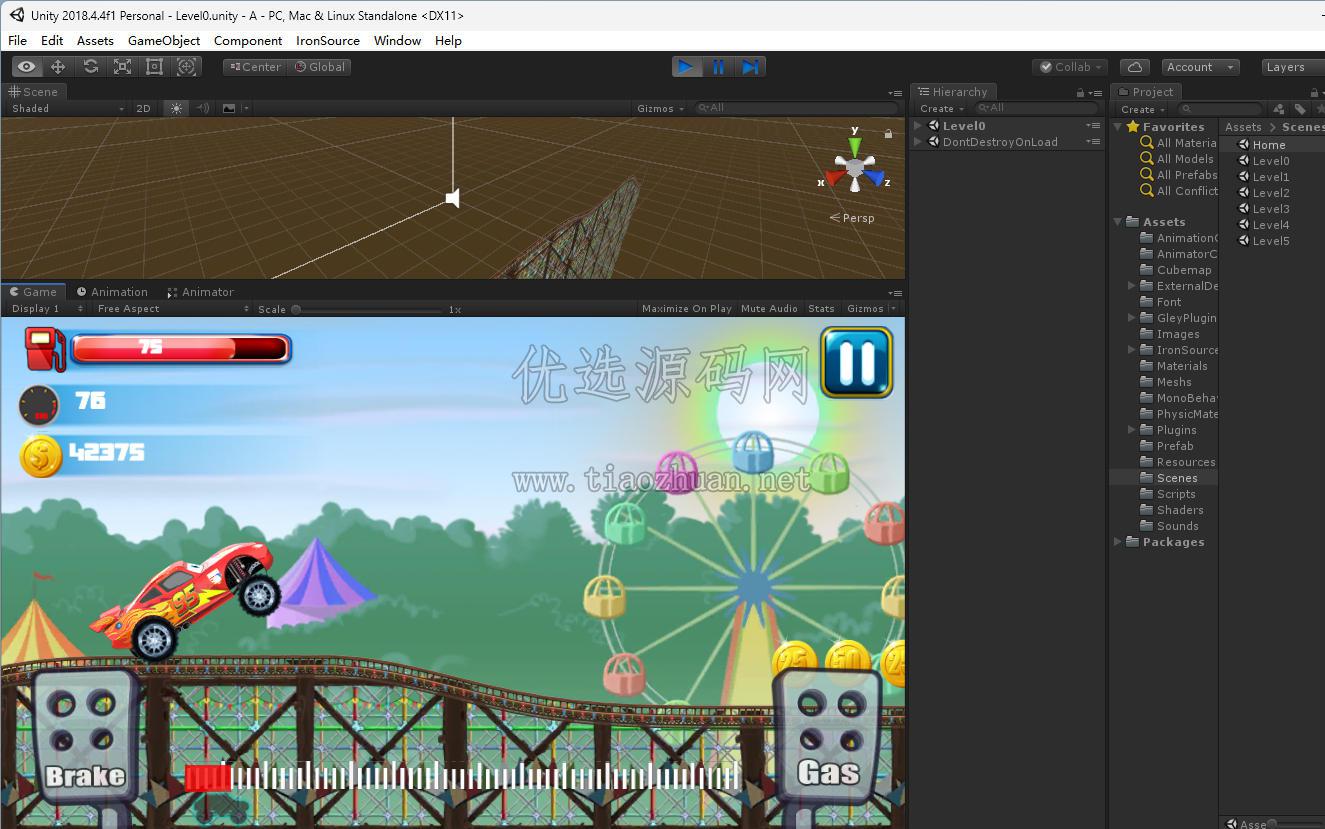The image size is (1325, 829).
Task: Toggle Center pivot mode
Action: point(255,67)
